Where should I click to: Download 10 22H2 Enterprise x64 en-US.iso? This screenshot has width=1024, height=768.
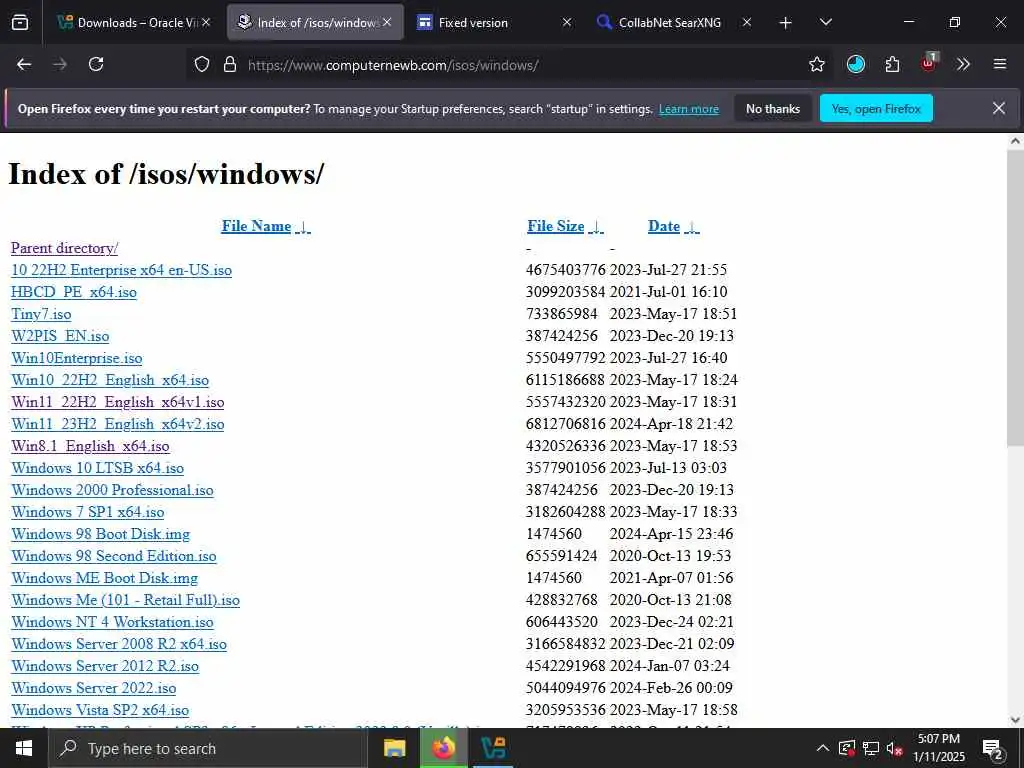coord(121,270)
